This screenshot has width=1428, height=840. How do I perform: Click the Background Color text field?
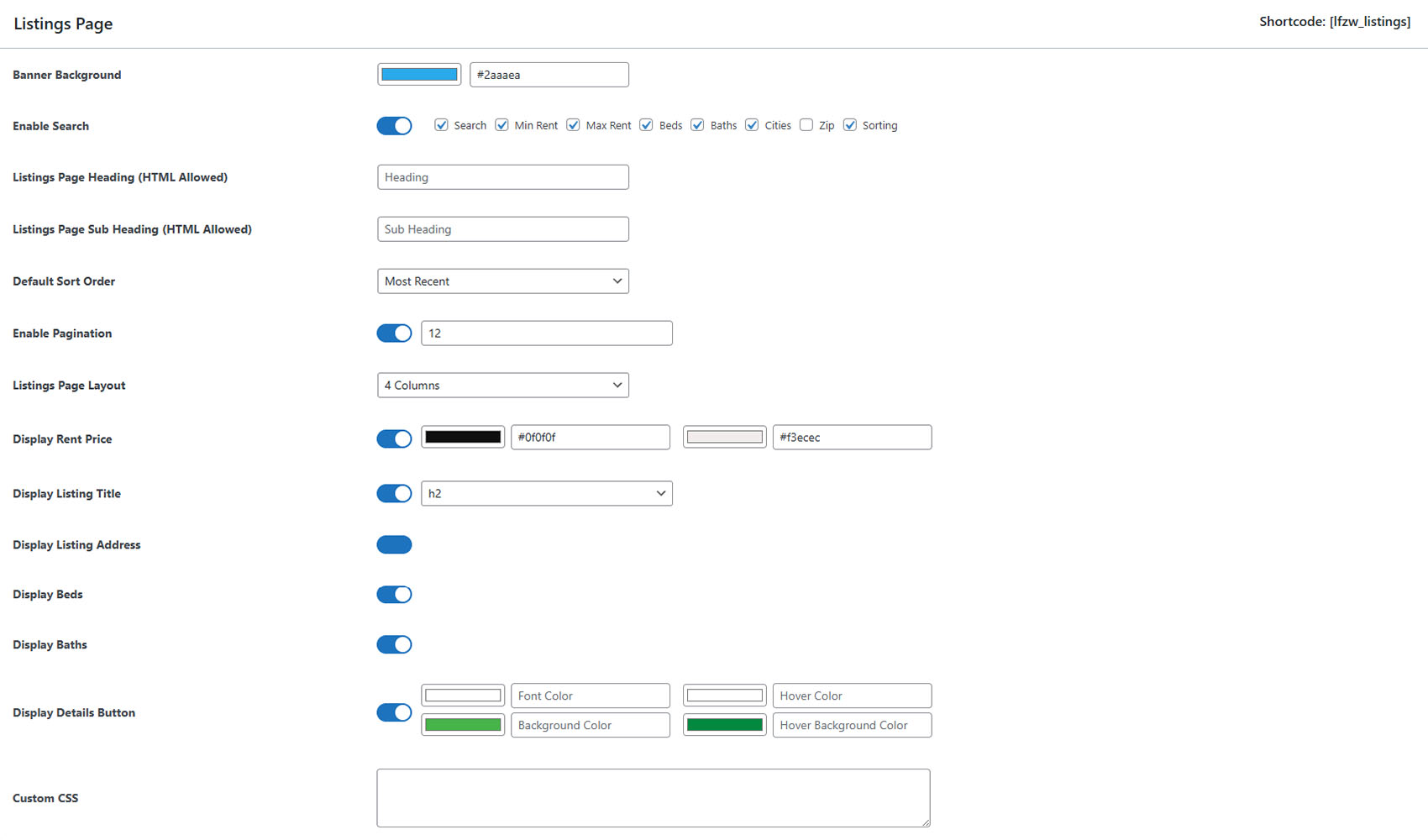click(x=591, y=725)
